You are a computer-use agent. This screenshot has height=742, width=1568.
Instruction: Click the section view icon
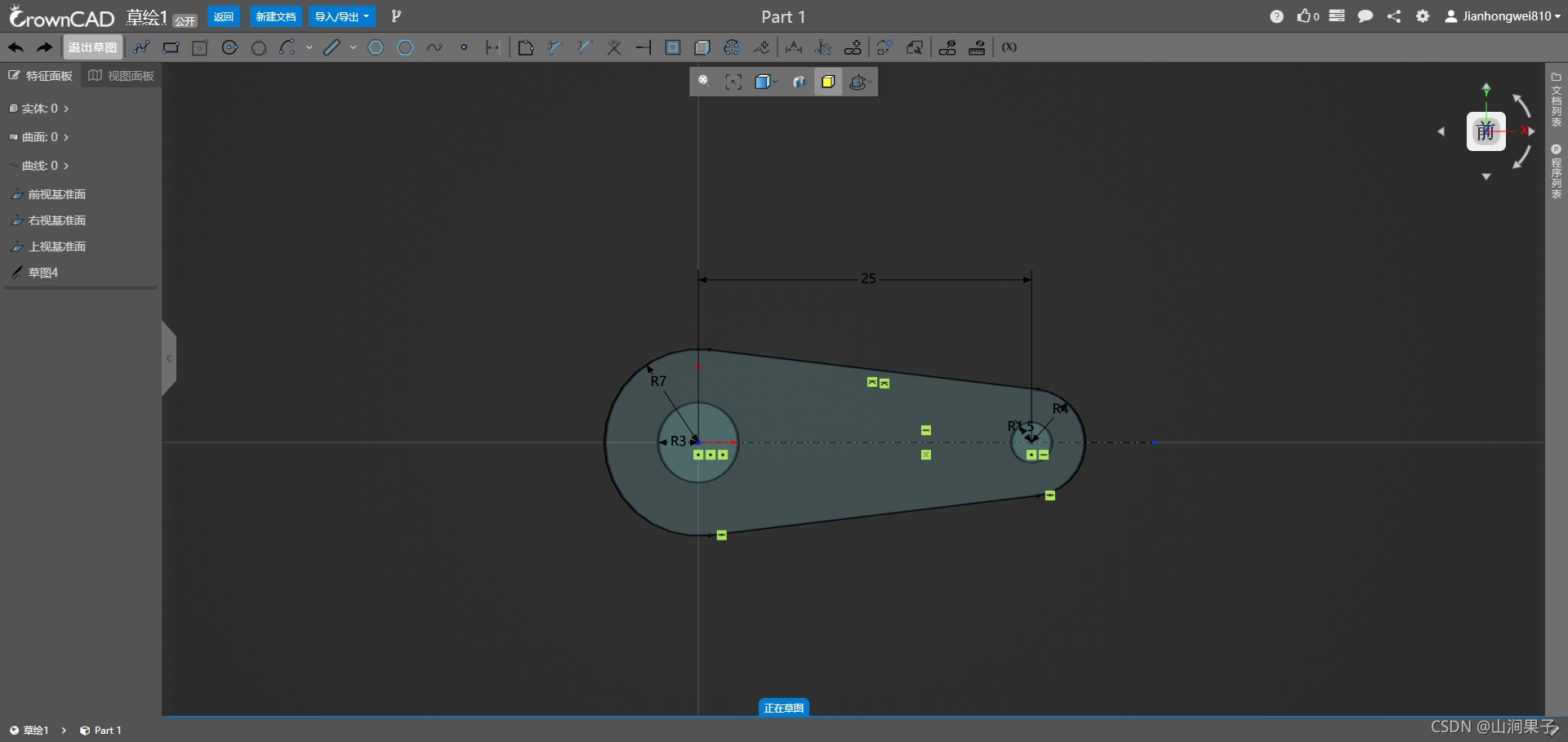pos(799,82)
